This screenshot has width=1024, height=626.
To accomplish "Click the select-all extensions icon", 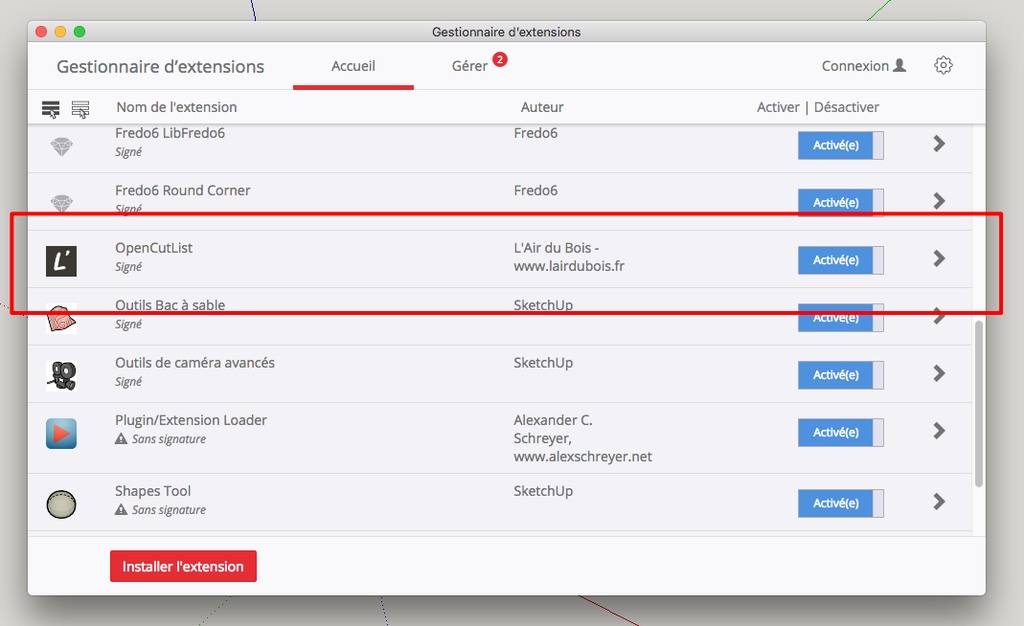I will pyautogui.click(x=50, y=109).
